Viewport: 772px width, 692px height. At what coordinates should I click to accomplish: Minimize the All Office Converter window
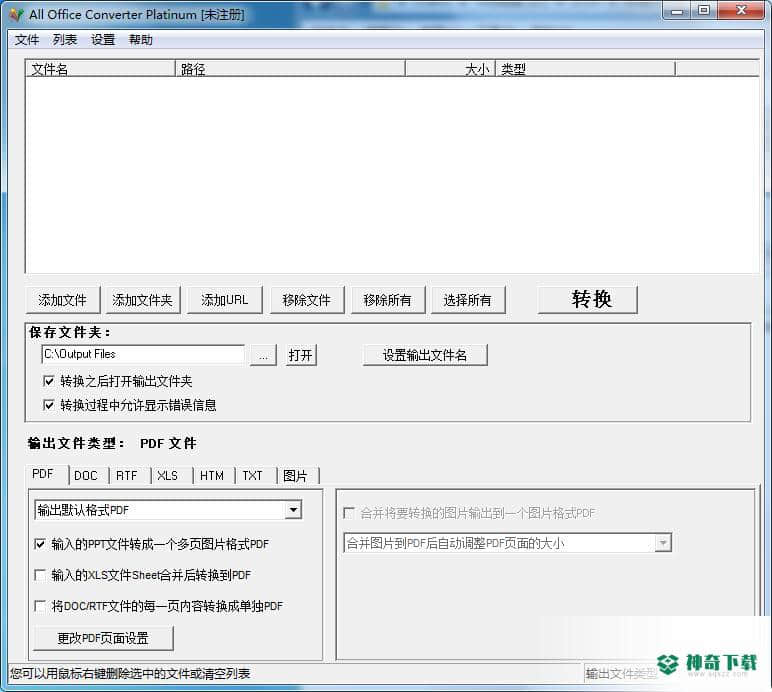[677, 11]
